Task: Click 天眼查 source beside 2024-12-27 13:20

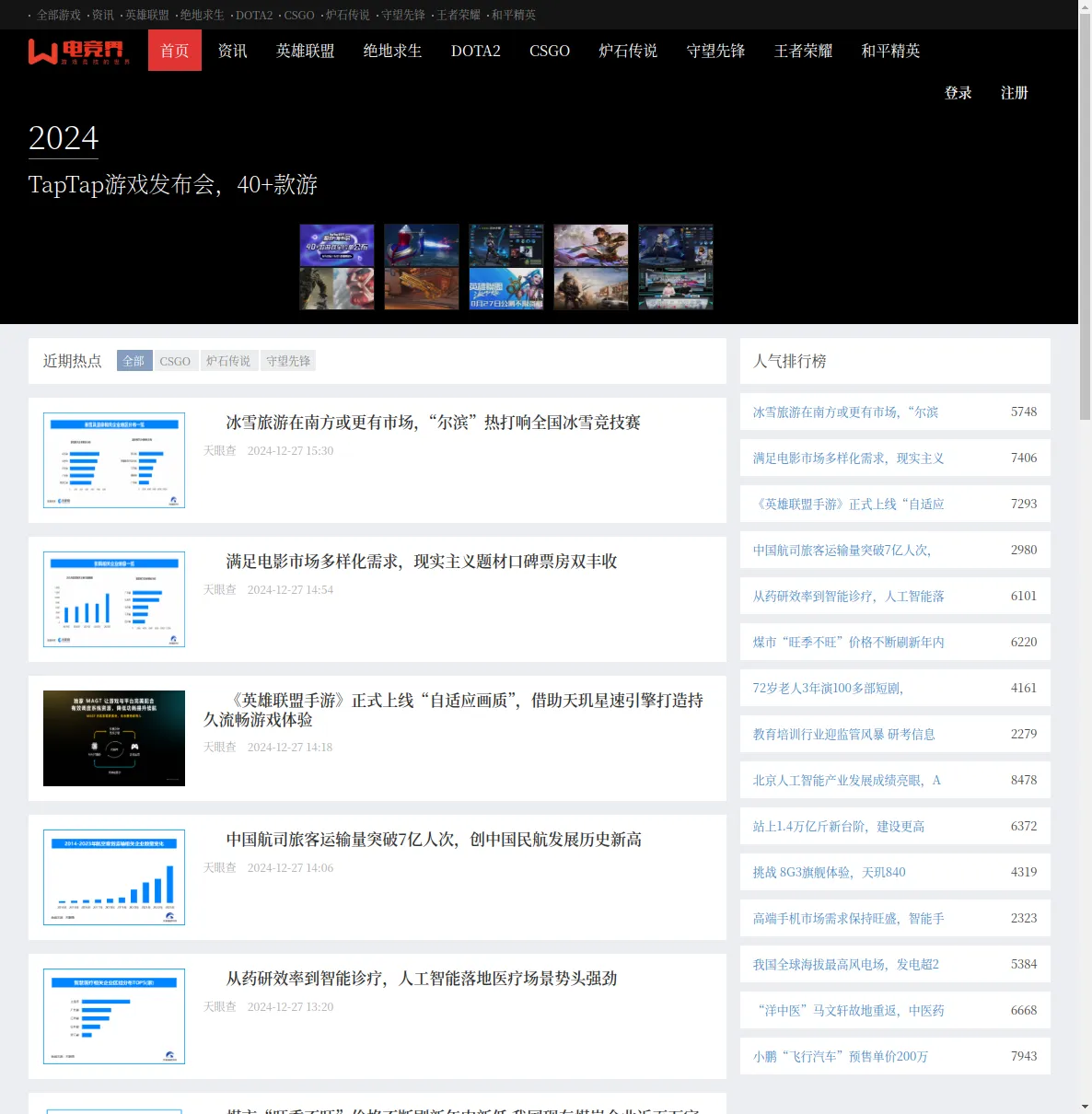Action: click(x=220, y=1007)
